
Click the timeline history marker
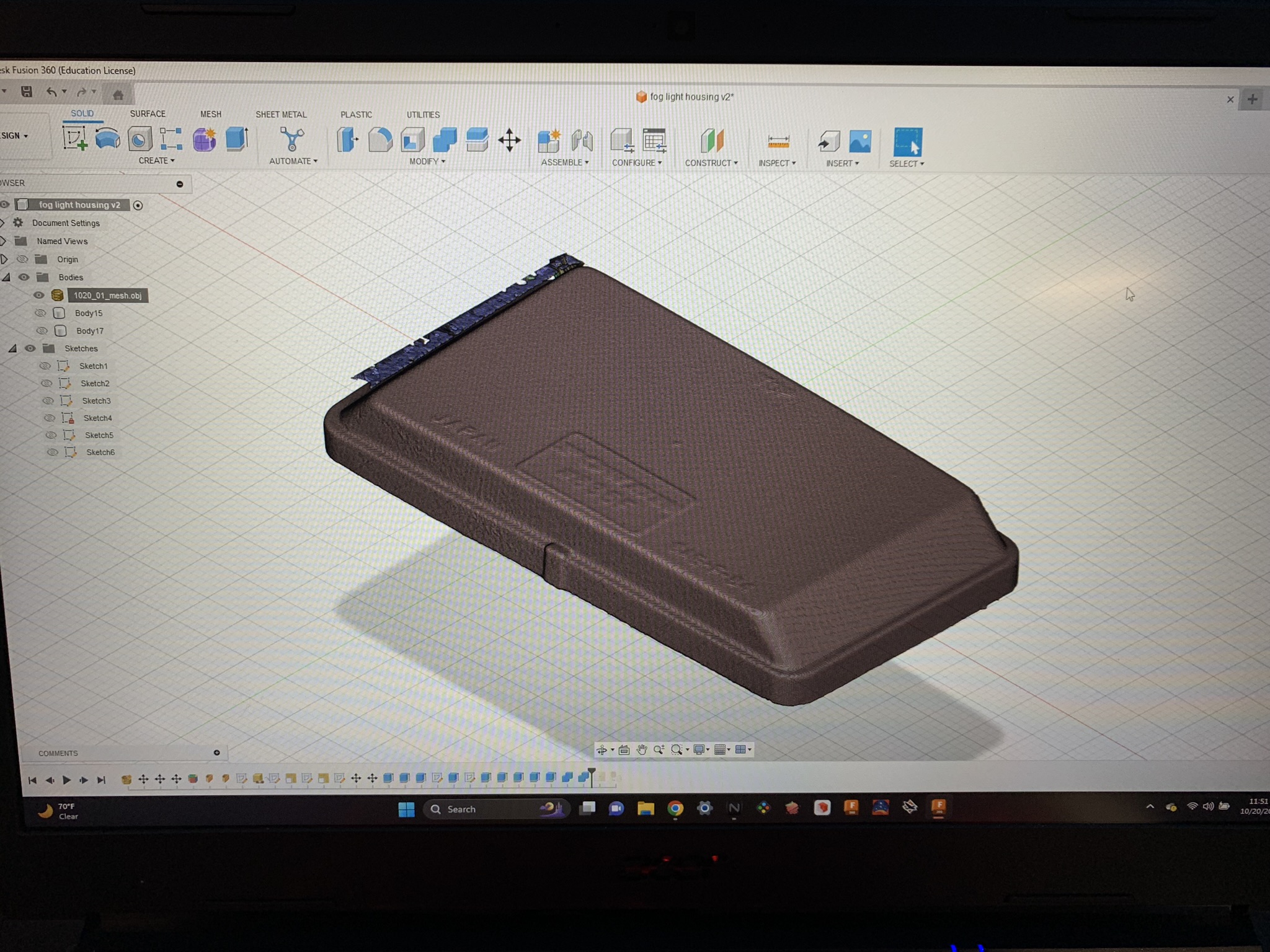(592, 777)
